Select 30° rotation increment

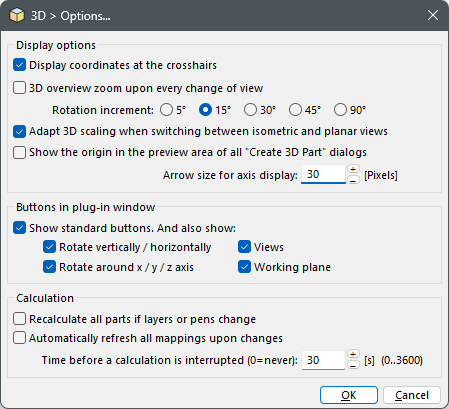pos(250,110)
